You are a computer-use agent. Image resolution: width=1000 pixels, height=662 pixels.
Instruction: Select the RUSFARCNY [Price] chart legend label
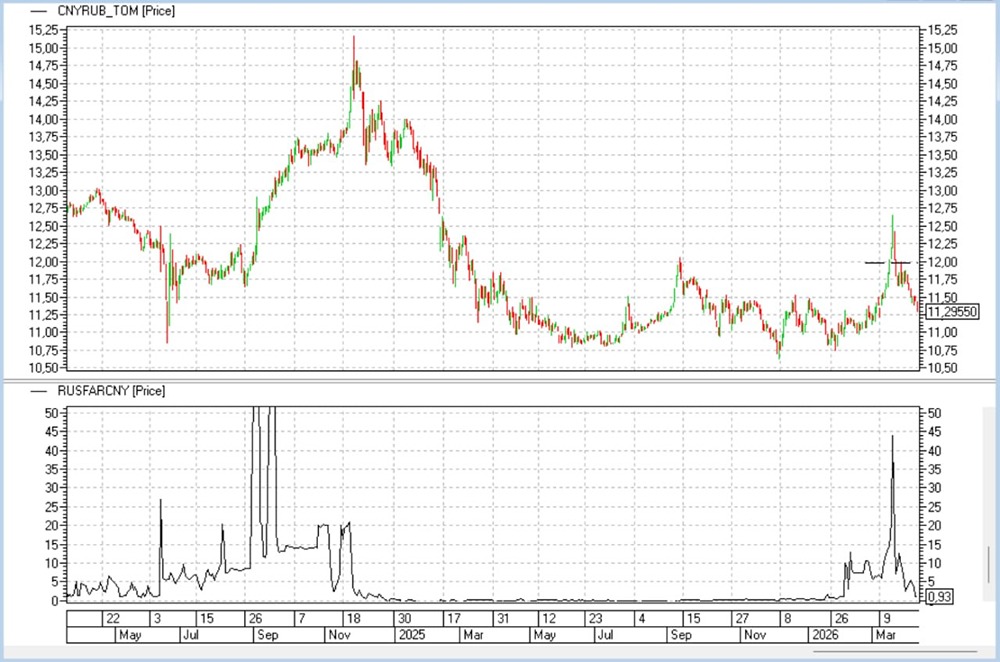111,391
